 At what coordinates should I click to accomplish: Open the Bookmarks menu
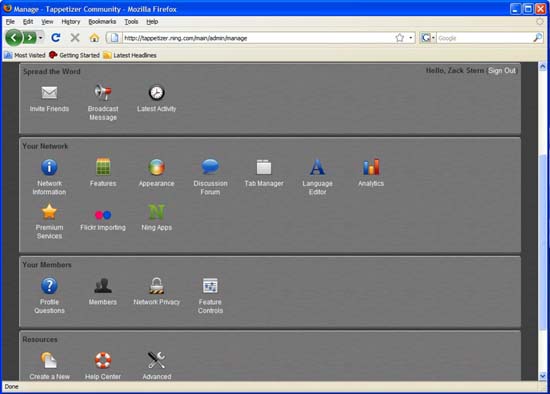pos(102,22)
